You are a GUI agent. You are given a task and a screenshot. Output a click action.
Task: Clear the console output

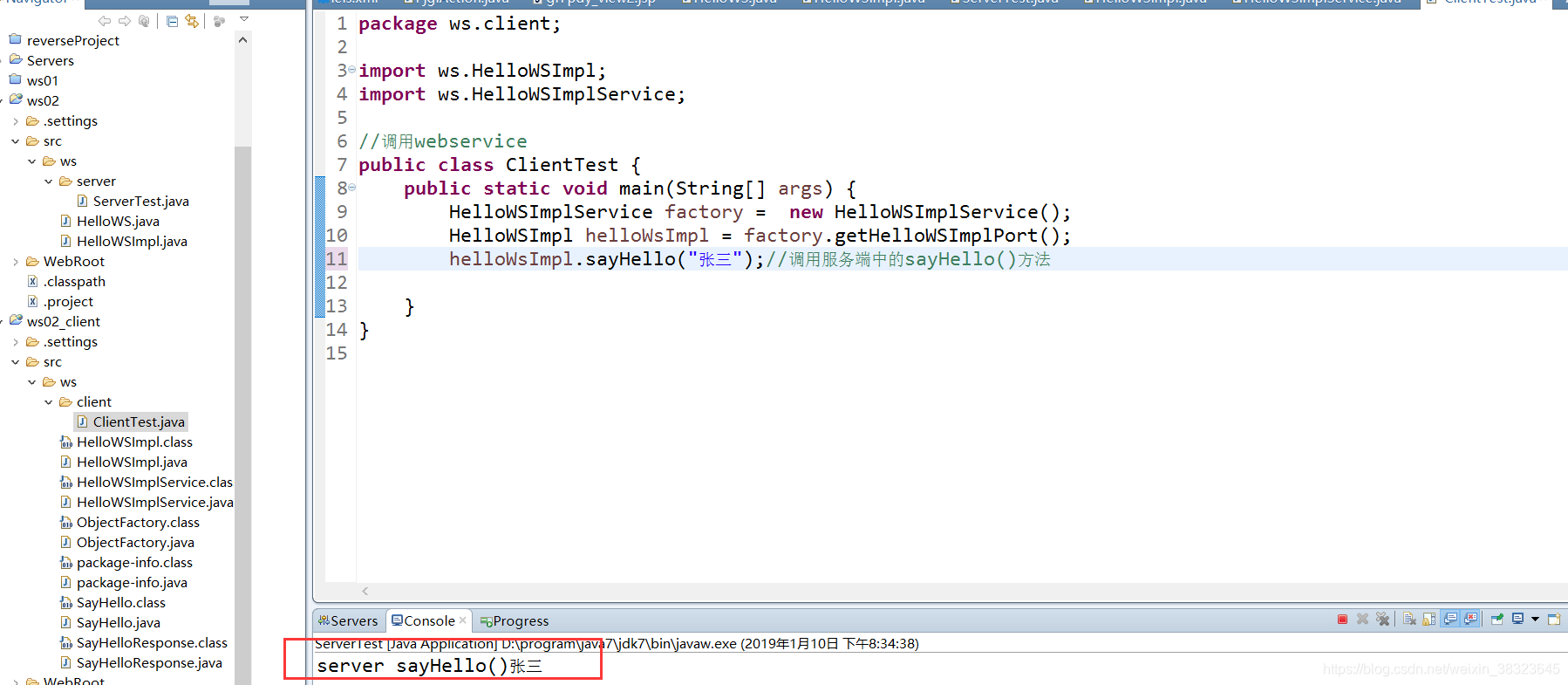(1409, 620)
